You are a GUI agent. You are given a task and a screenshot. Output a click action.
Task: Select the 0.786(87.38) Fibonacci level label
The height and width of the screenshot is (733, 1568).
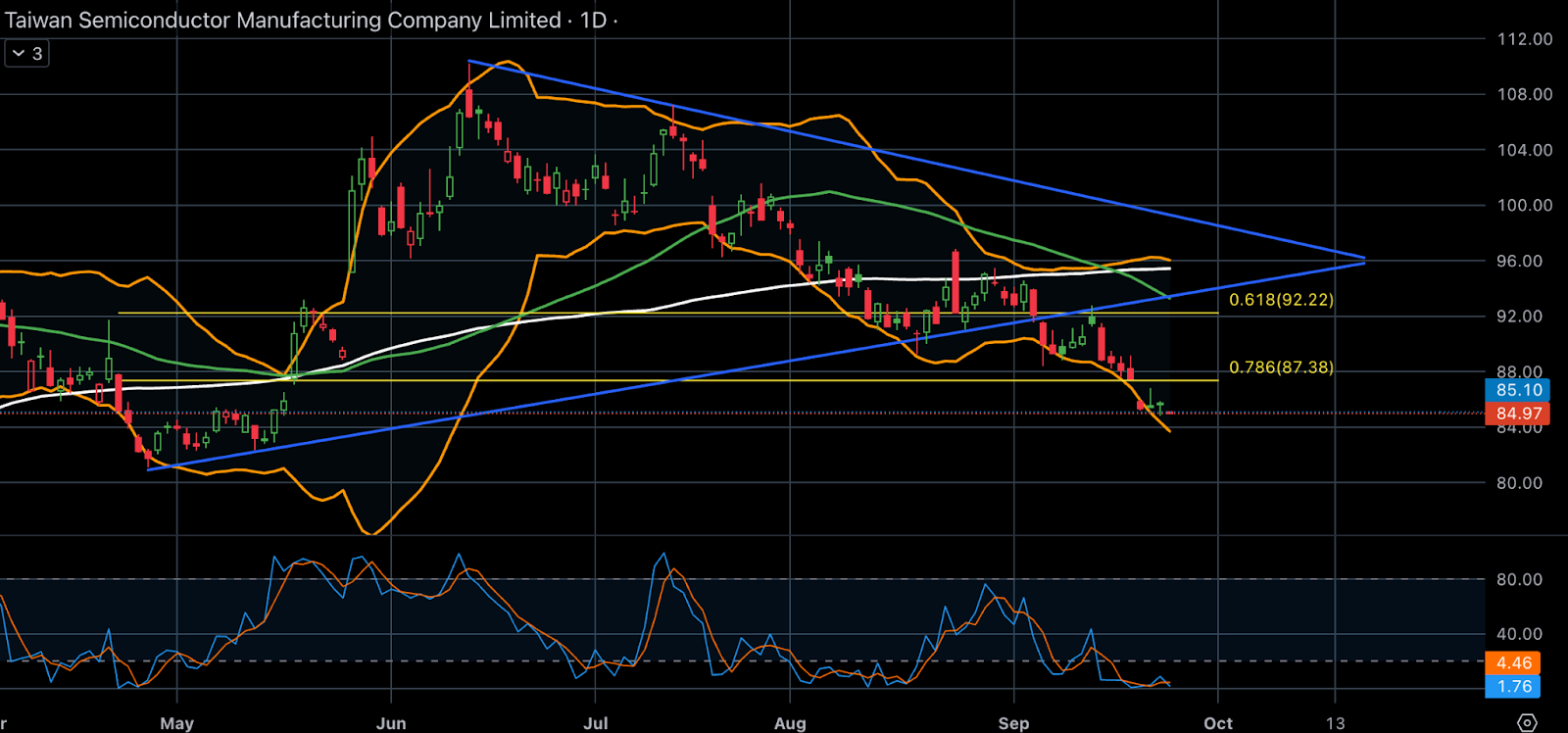(x=1281, y=367)
